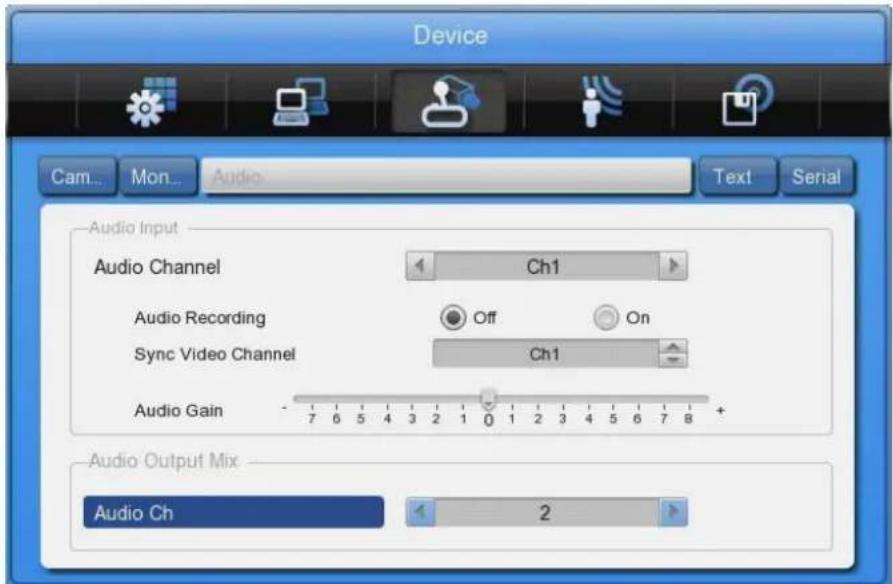Click the Audio Gain plus sign
The height and width of the screenshot is (584, 893).
coord(720,410)
